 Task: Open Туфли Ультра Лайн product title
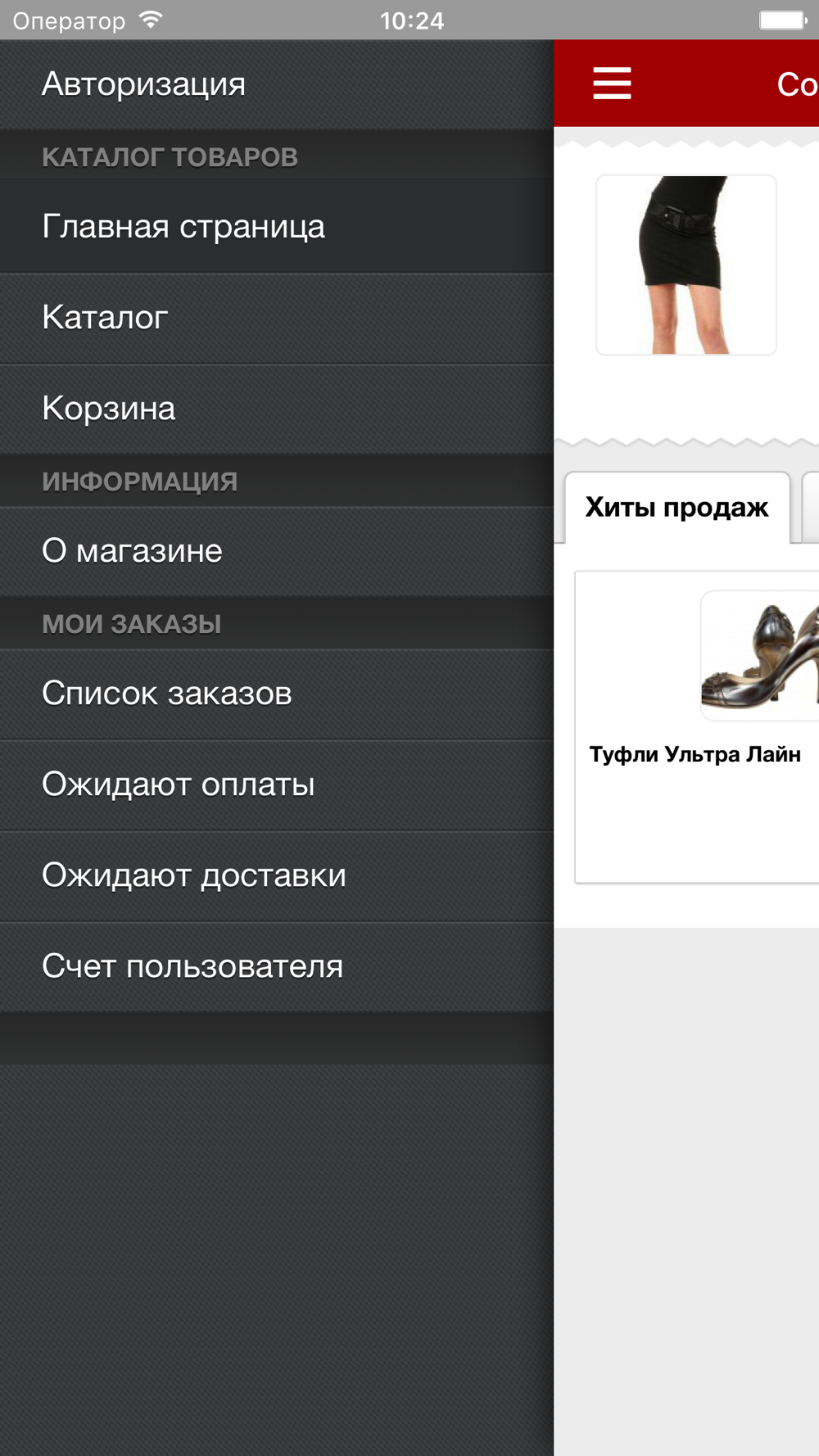(x=695, y=754)
